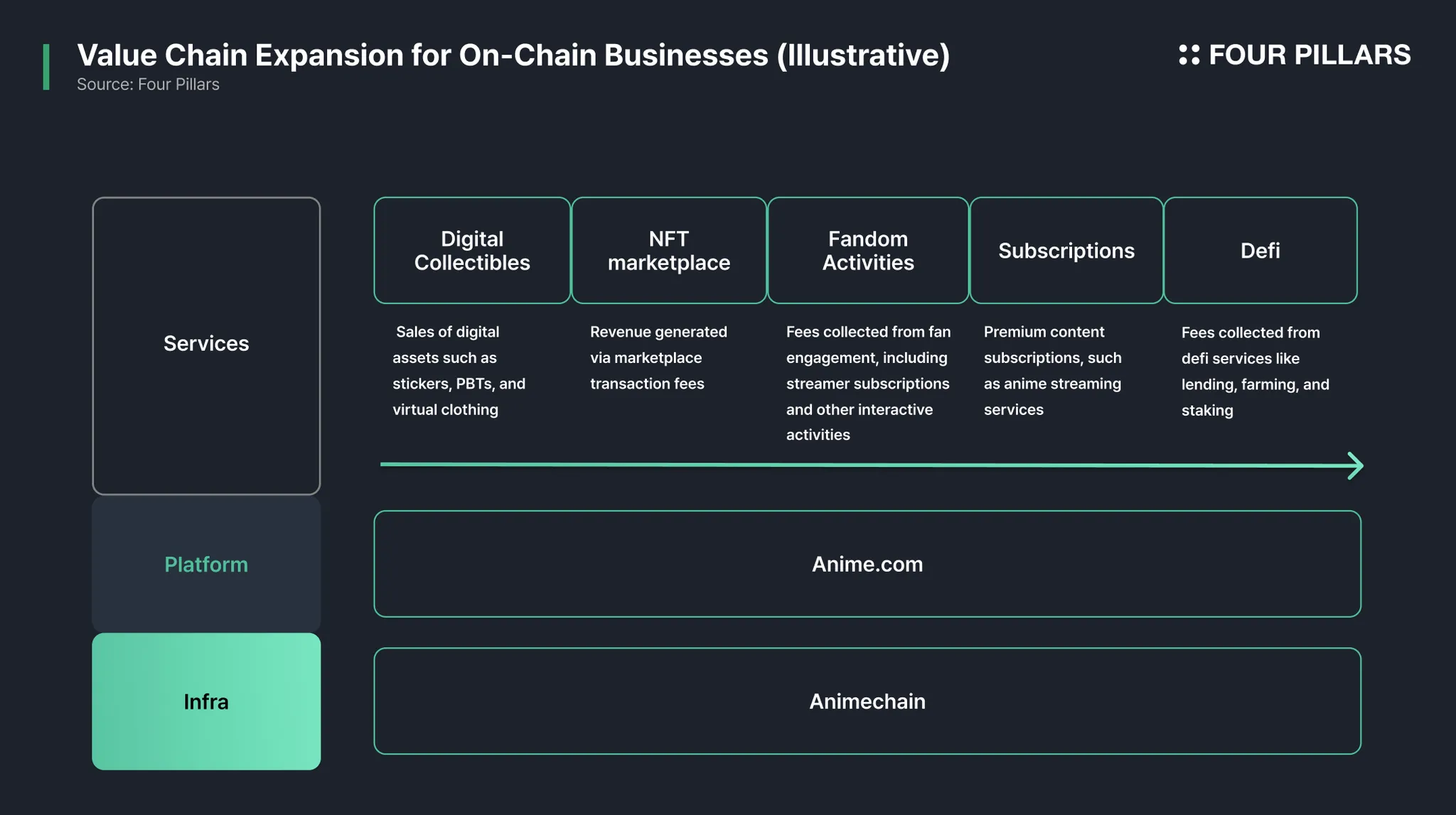Click the Fandom Activities box
The width and height of the screenshot is (1456, 815).
pos(868,250)
